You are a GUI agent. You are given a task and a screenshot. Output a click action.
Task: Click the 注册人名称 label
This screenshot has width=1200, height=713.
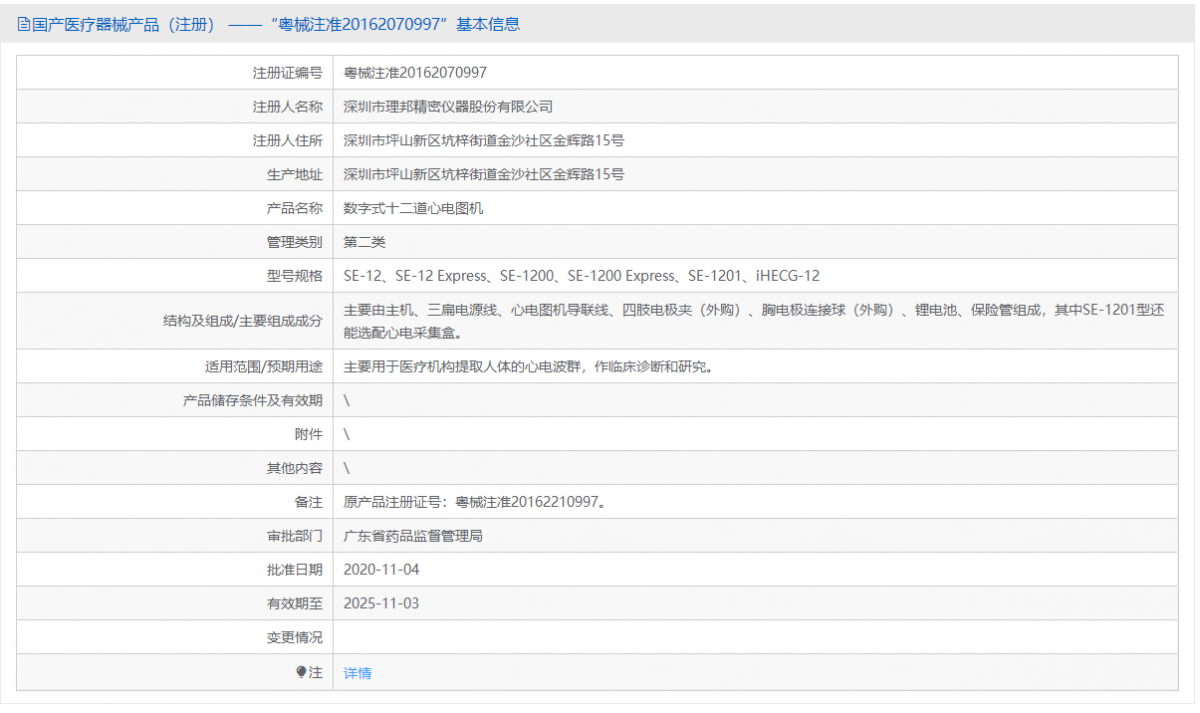[x=287, y=107]
